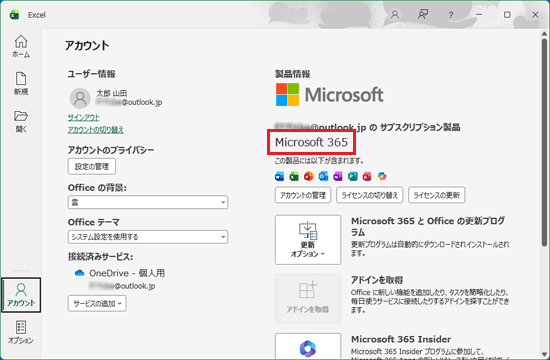Open Help with the question mark icon
The image size is (550, 360).
(x=451, y=15)
